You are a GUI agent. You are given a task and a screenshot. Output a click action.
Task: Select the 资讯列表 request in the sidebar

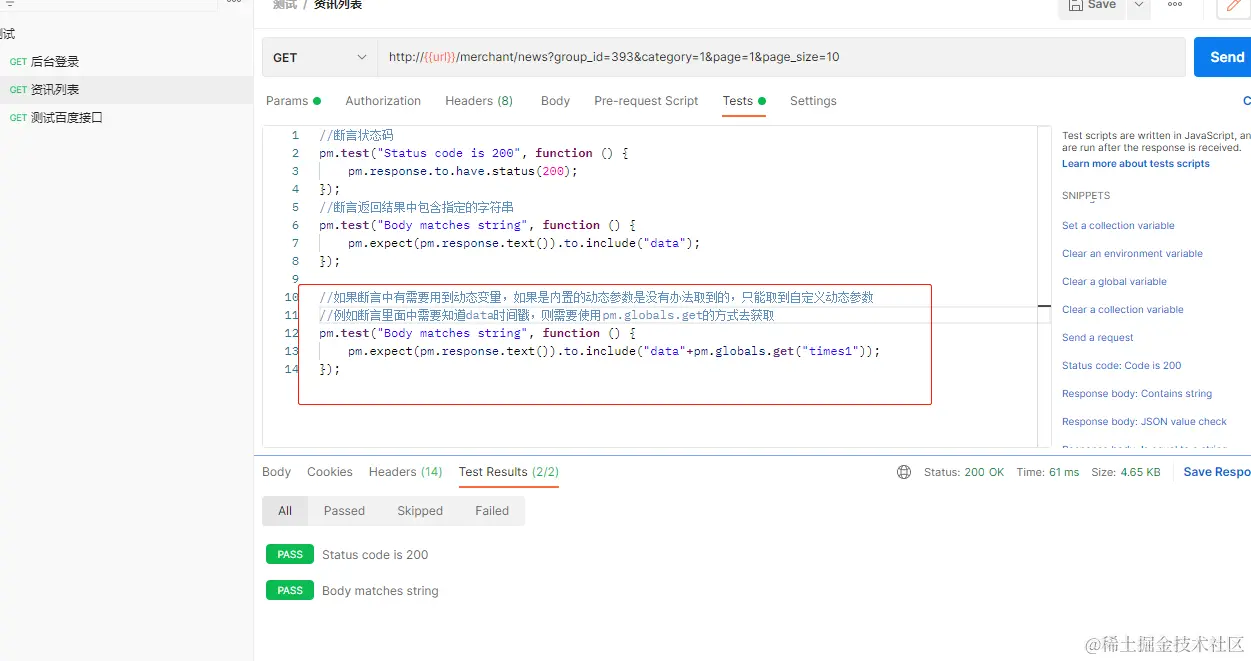[x=126, y=90]
